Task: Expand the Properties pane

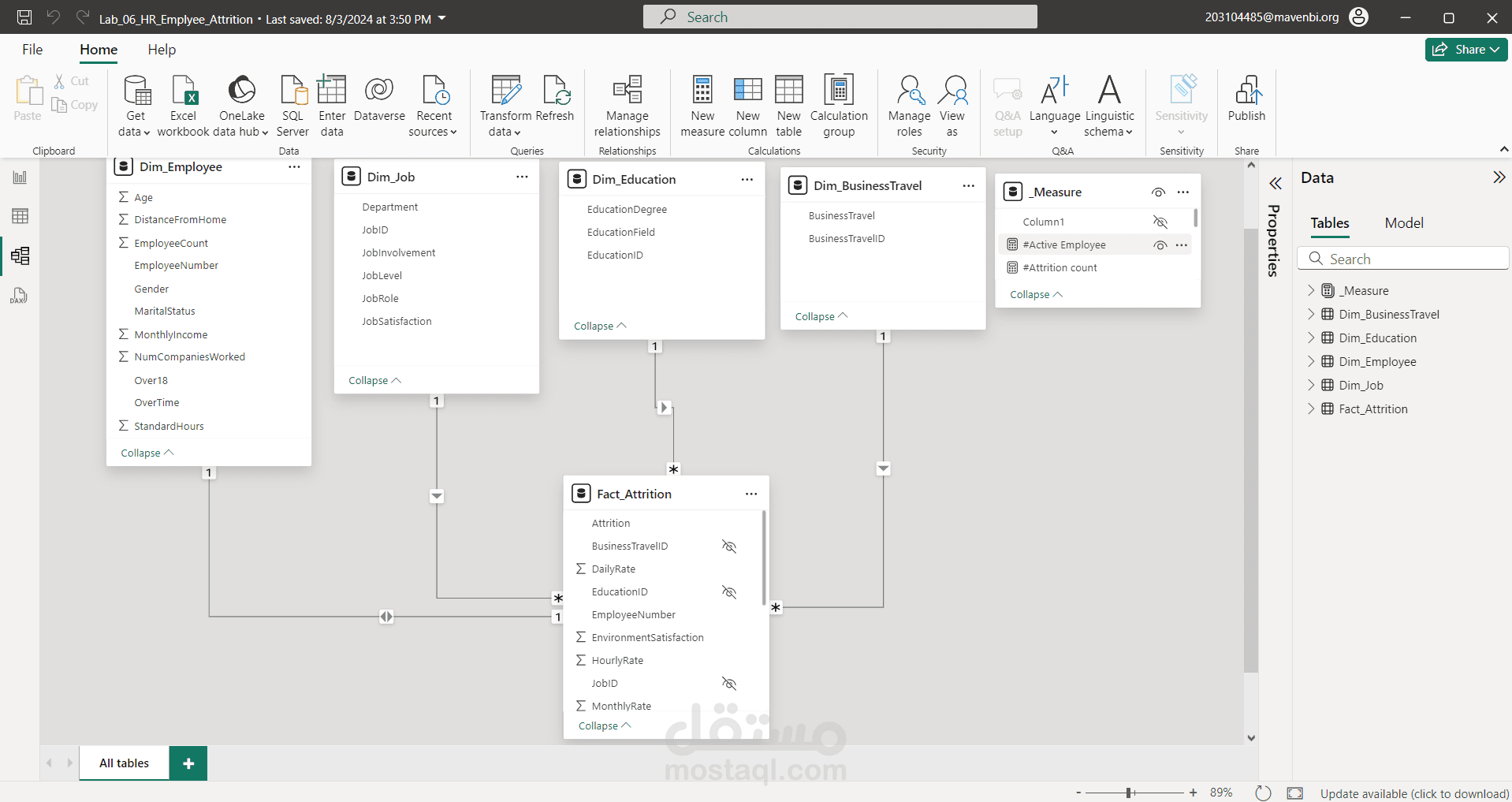Action: [x=1275, y=184]
